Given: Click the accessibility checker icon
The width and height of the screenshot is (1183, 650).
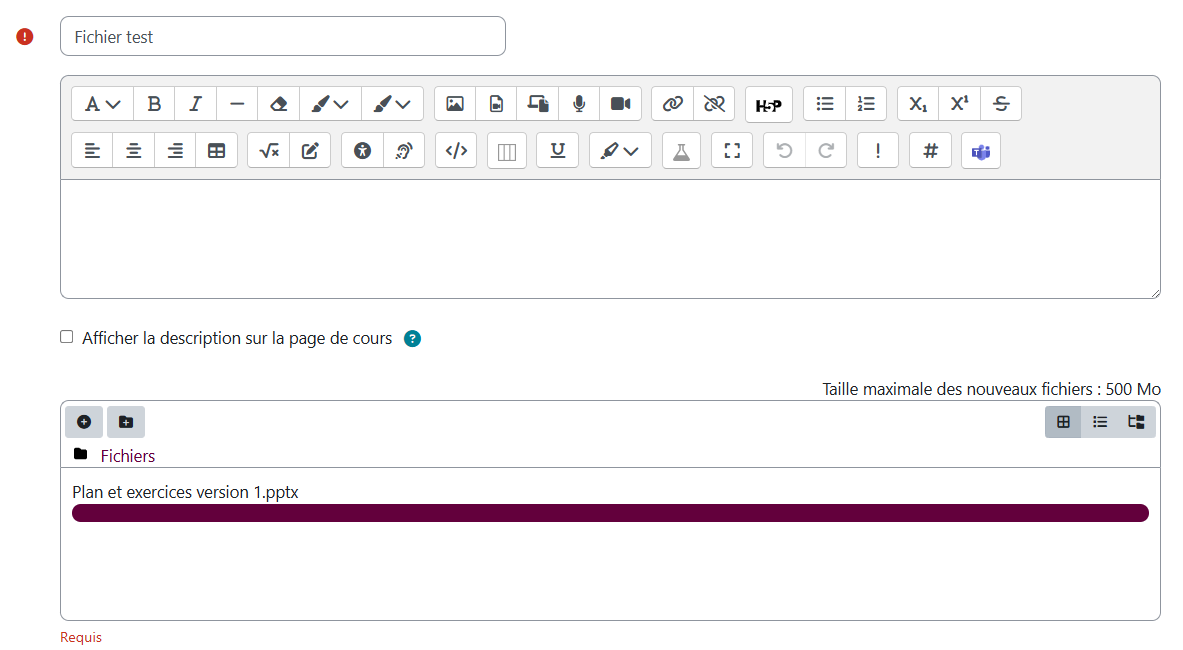Looking at the screenshot, I should pos(362,151).
